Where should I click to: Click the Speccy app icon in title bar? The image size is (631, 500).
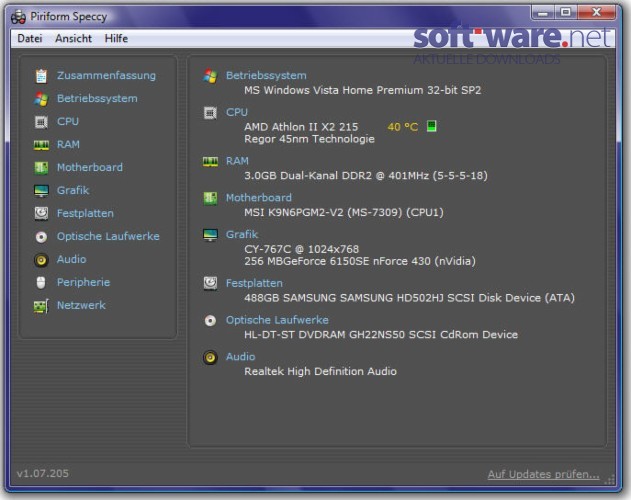click(x=19, y=17)
